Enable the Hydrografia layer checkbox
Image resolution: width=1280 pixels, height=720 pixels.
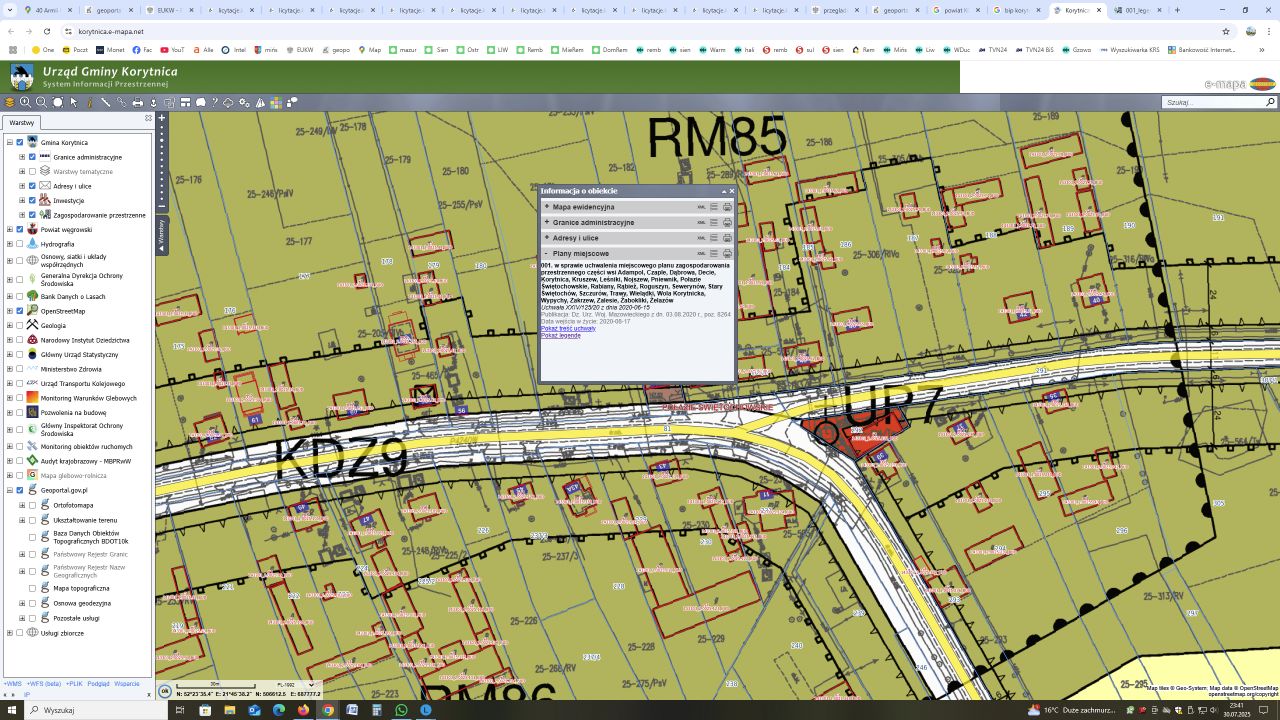20,244
